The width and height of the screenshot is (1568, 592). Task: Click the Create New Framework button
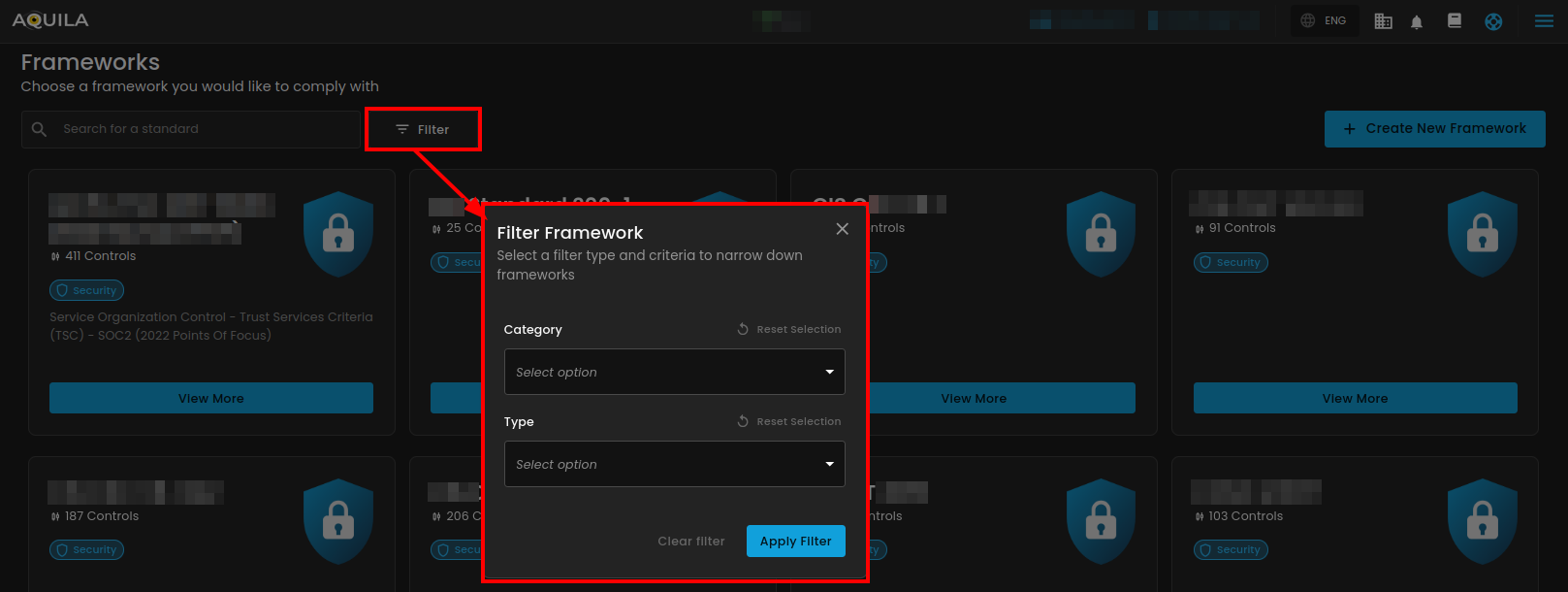(1434, 129)
